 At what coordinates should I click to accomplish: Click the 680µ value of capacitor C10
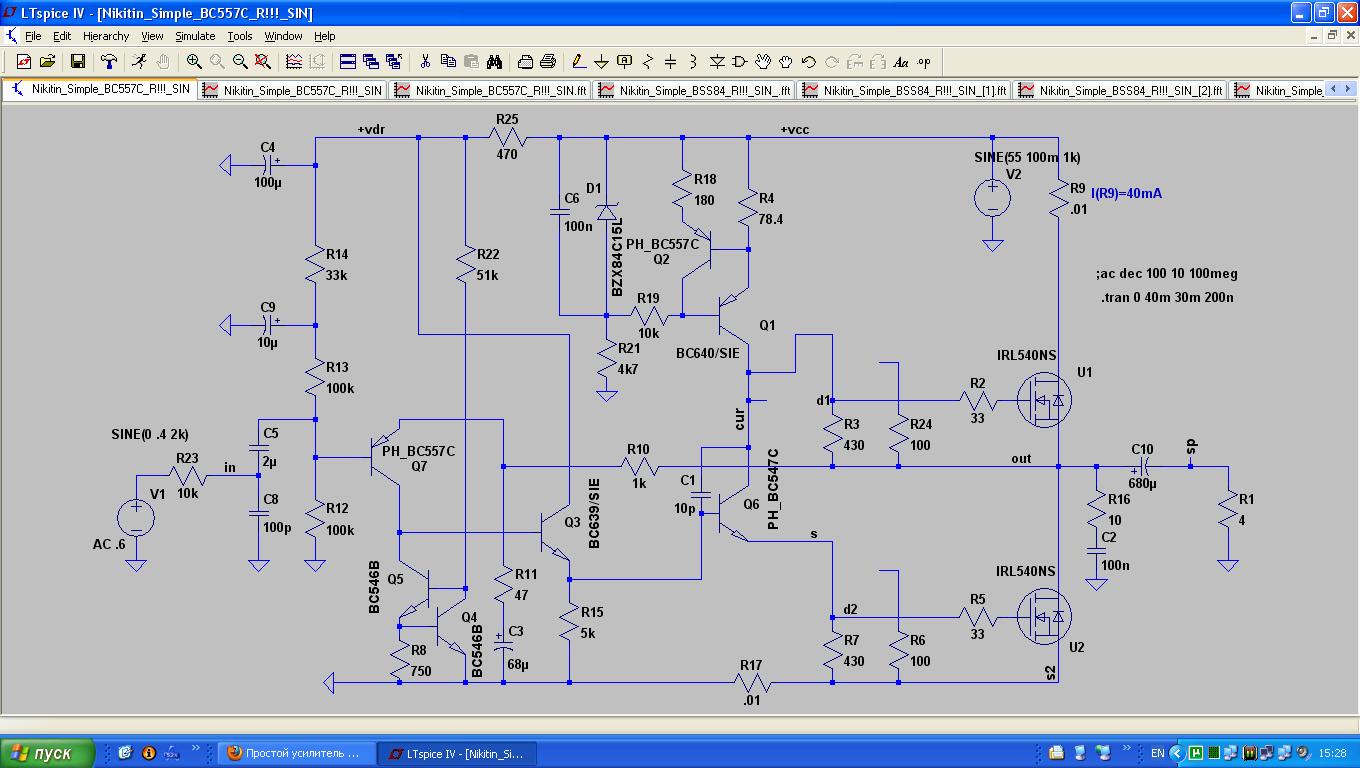1141,484
